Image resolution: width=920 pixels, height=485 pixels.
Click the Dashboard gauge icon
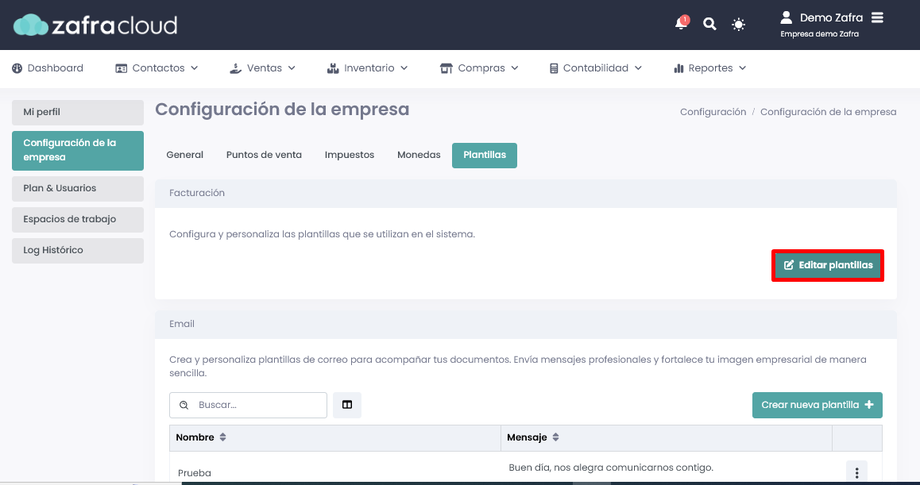(x=17, y=68)
